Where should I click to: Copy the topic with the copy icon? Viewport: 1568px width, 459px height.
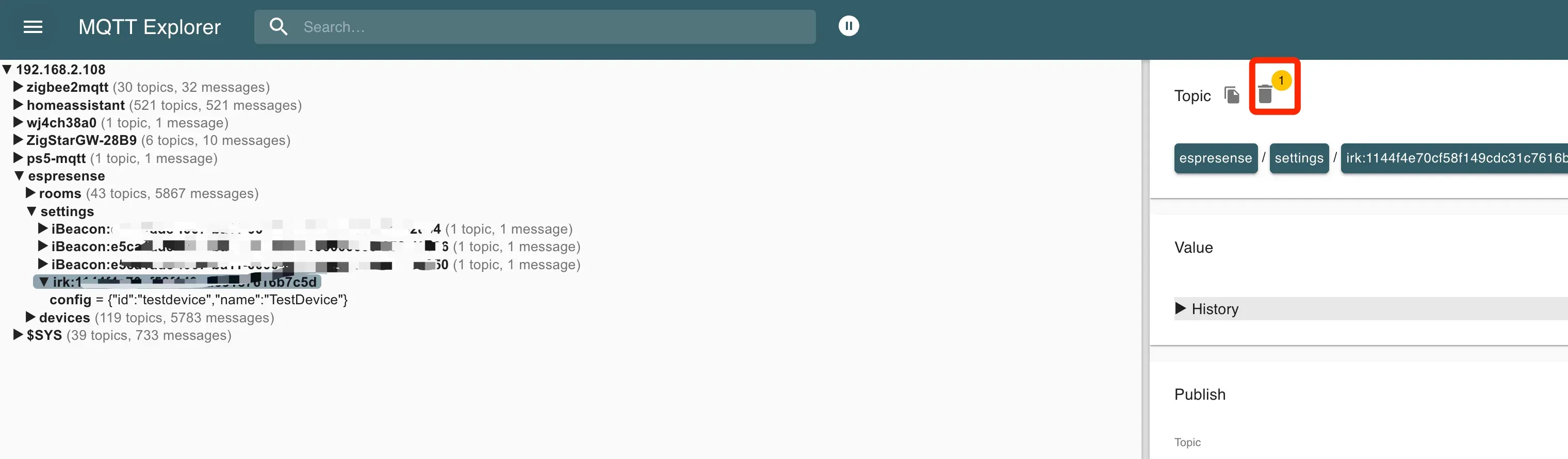click(1231, 95)
